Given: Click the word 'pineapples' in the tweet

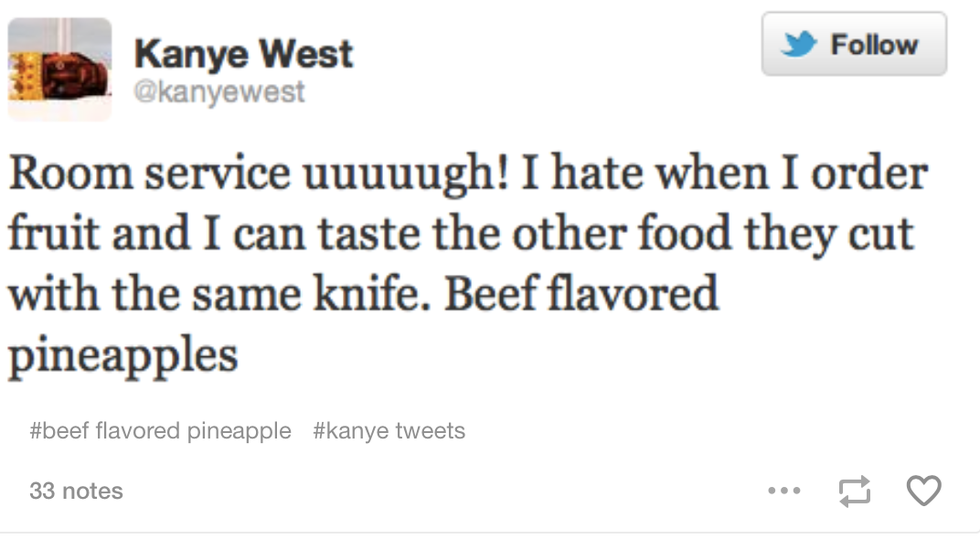Looking at the screenshot, I should [x=123, y=356].
